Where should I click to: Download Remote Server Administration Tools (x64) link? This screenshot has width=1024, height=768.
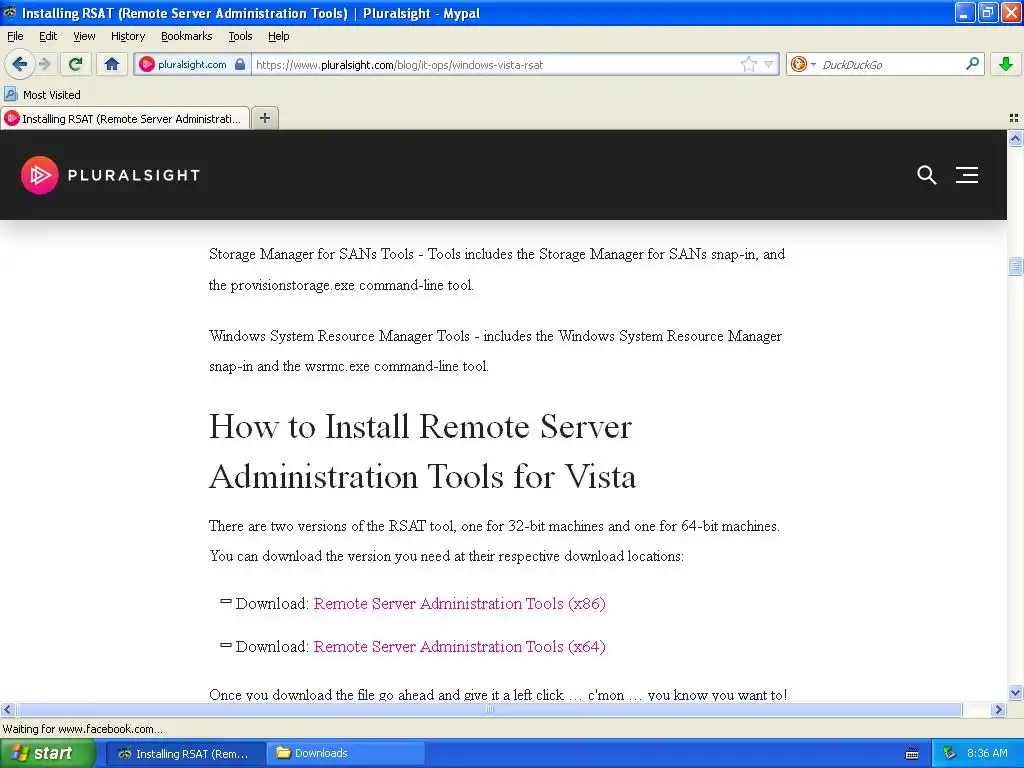click(x=460, y=647)
